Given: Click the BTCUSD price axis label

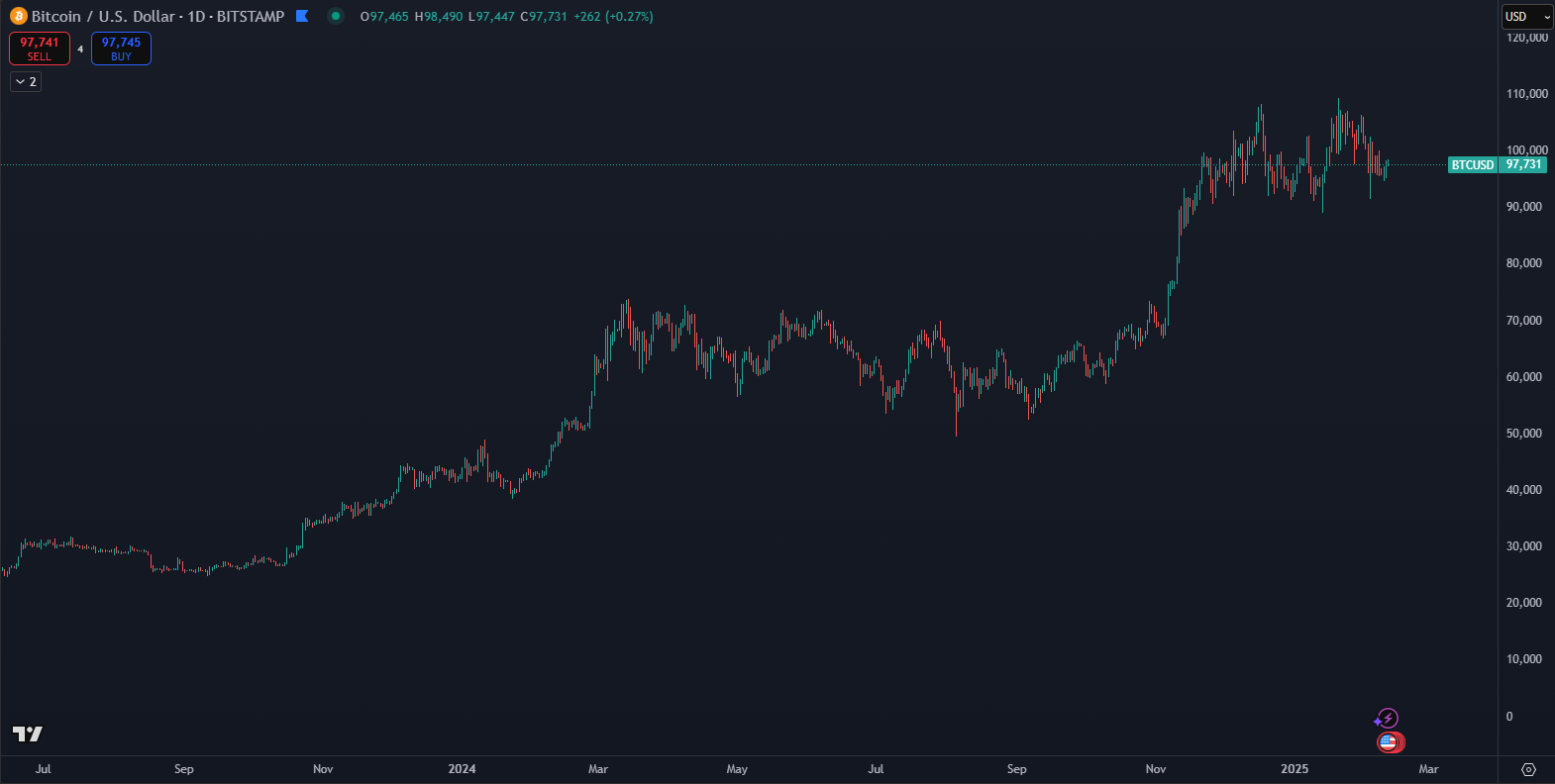Looking at the screenshot, I should 1472,165.
